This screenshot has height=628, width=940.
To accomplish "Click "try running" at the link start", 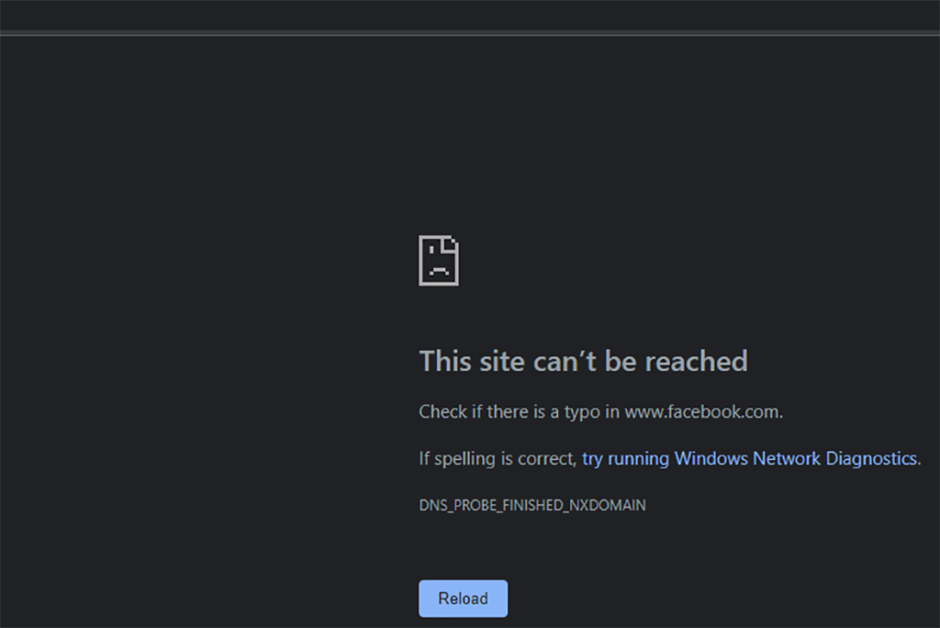I will pos(625,459).
